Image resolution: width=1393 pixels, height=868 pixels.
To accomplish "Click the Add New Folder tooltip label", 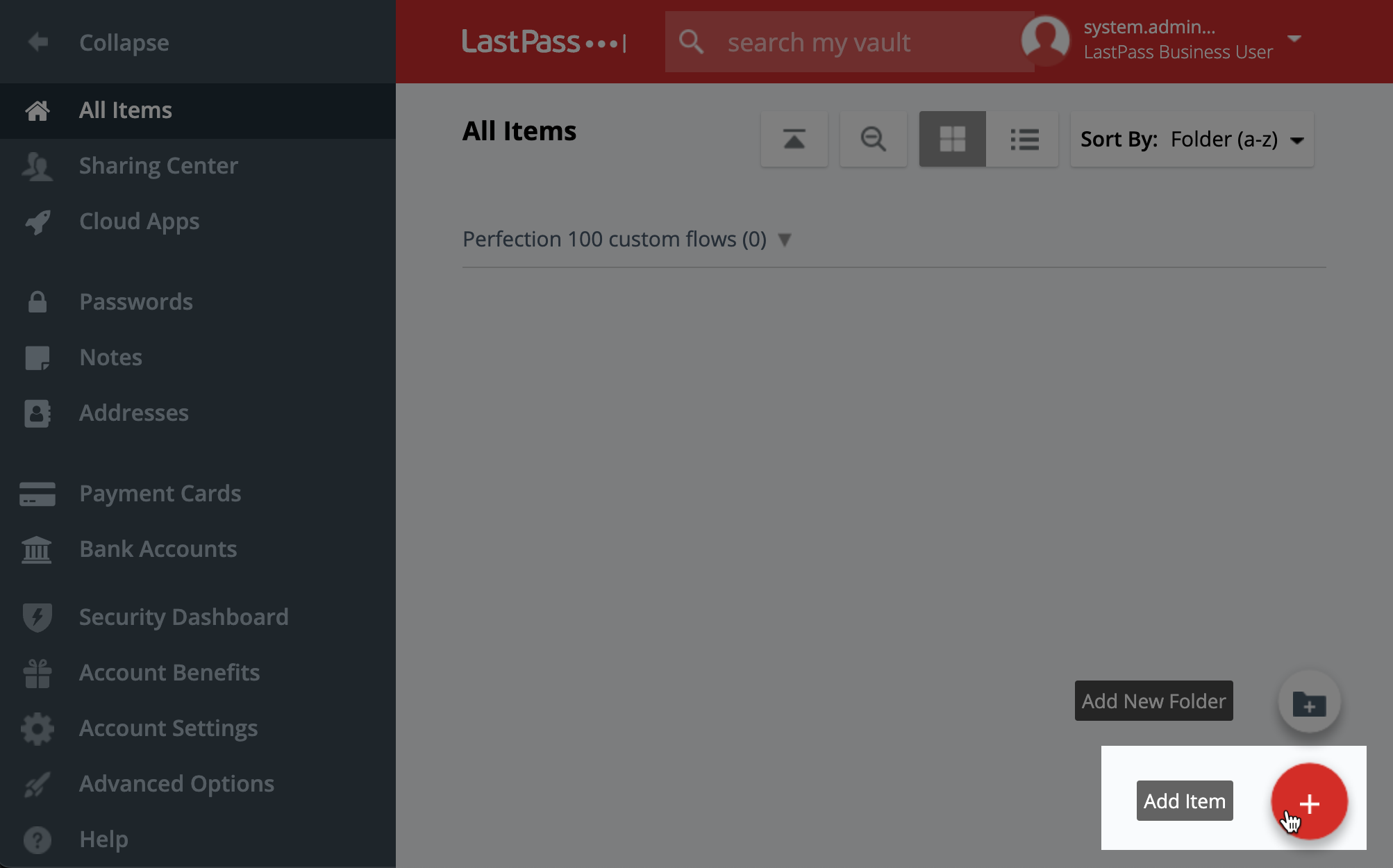I will point(1154,701).
